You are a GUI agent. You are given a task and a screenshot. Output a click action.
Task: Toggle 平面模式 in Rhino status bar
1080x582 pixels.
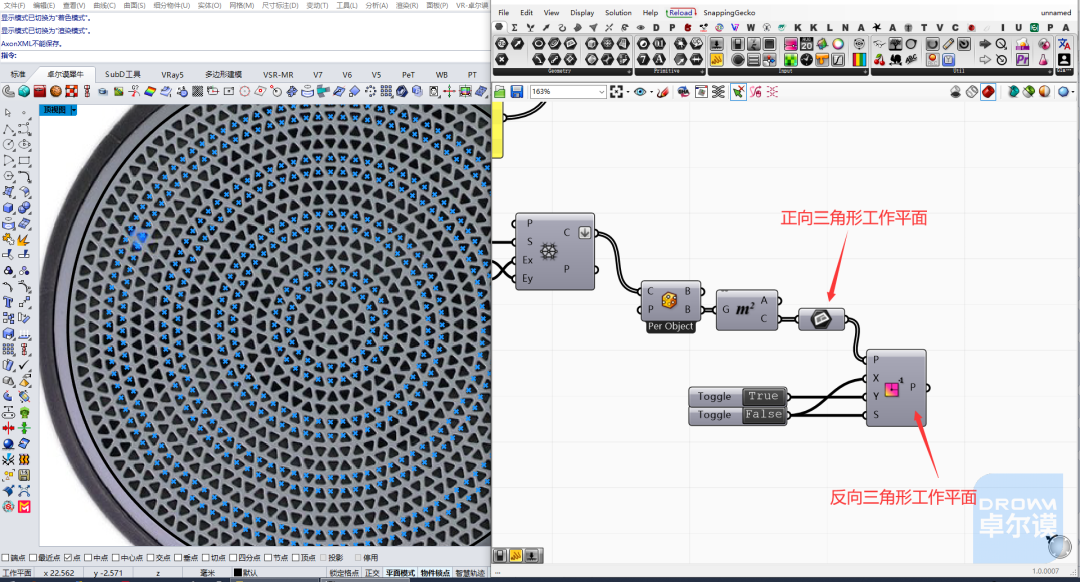(x=400, y=573)
